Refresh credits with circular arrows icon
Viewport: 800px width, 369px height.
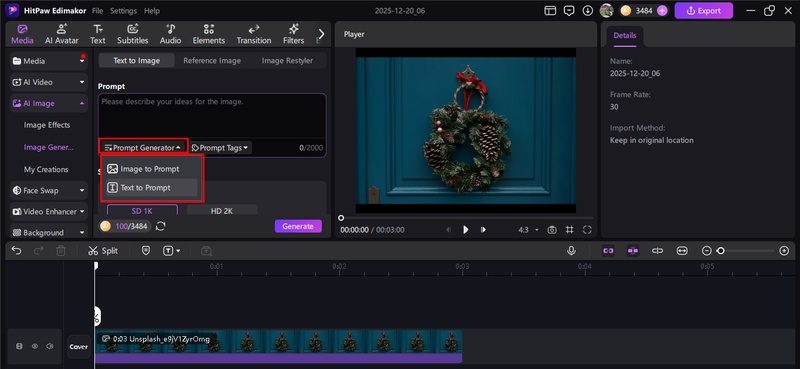161,226
